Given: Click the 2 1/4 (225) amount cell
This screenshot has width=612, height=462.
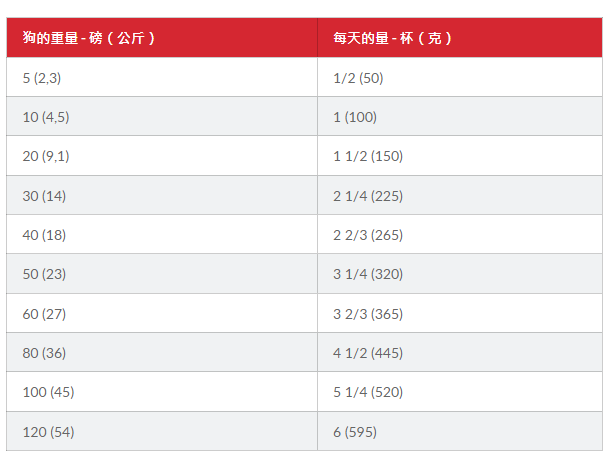Looking at the screenshot, I should pos(368,196).
